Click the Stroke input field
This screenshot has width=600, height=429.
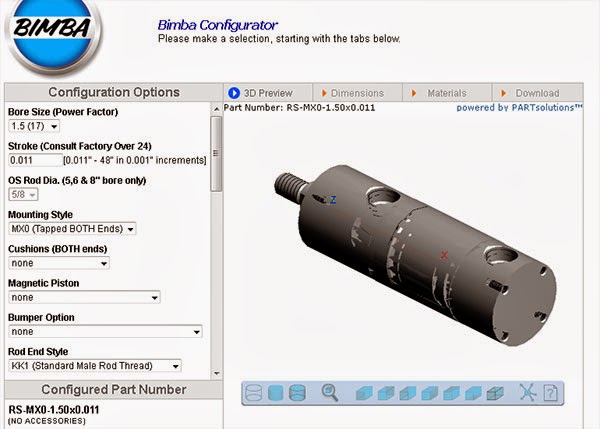(x=35, y=160)
